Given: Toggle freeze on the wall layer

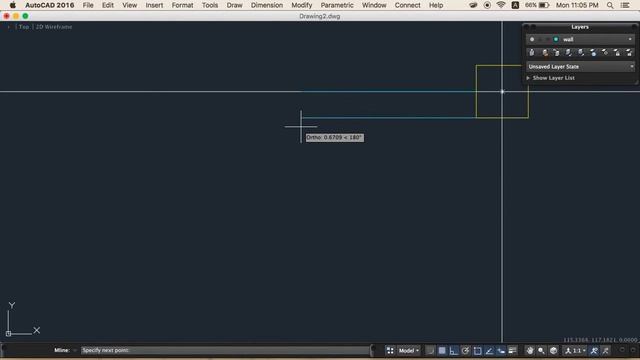Looking at the screenshot, I should [540, 39].
